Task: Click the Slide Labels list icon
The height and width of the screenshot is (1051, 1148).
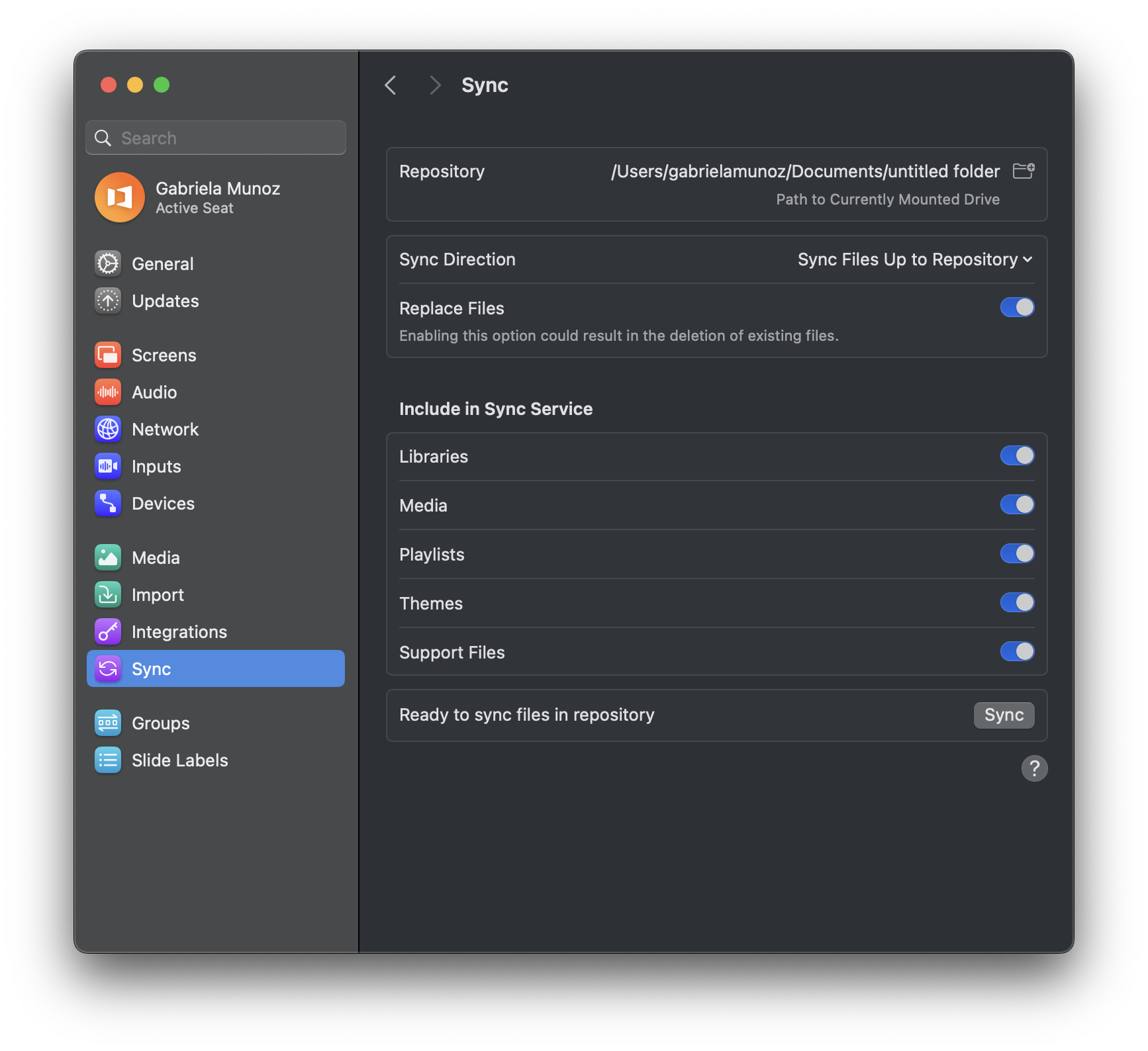Action: click(x=108, y=760)
